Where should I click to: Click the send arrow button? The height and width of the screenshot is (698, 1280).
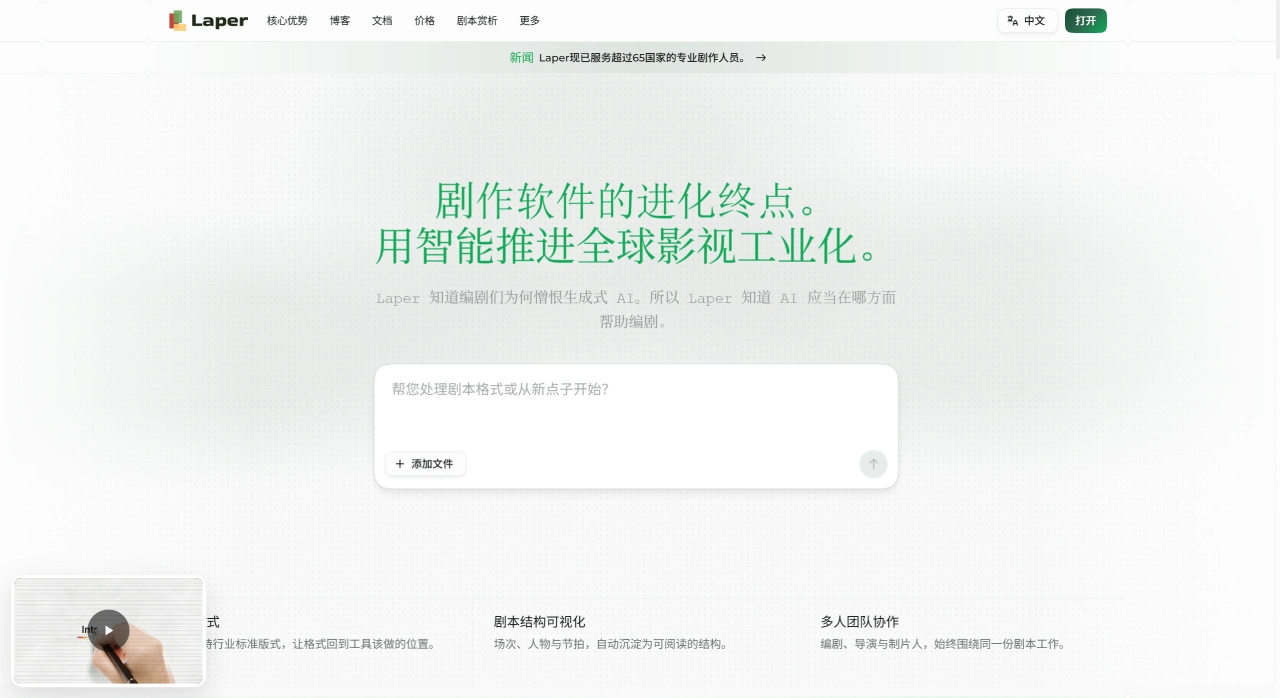[873, 464]
